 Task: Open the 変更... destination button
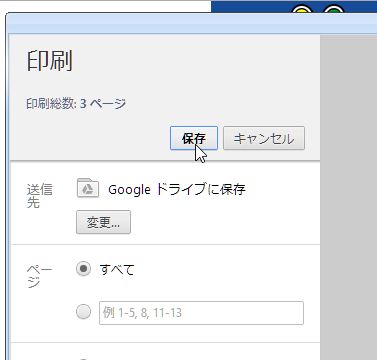pos(103,222)
